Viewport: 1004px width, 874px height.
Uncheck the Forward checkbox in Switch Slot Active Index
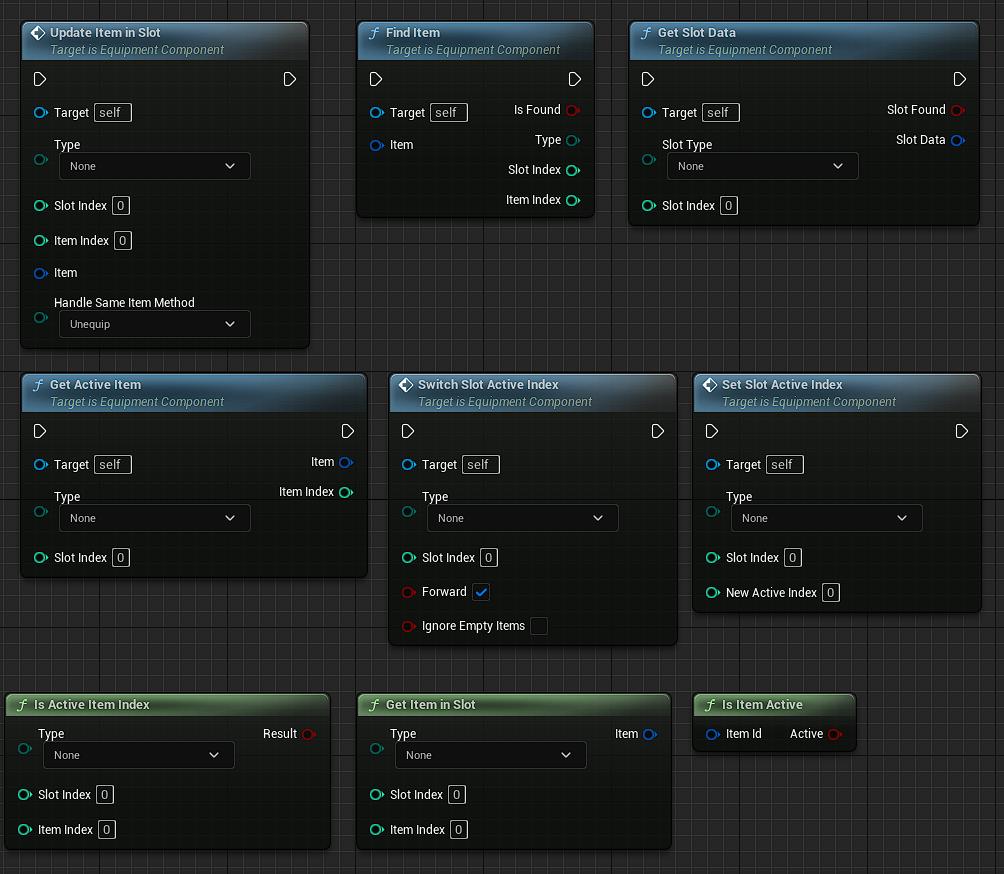point(481,592)
